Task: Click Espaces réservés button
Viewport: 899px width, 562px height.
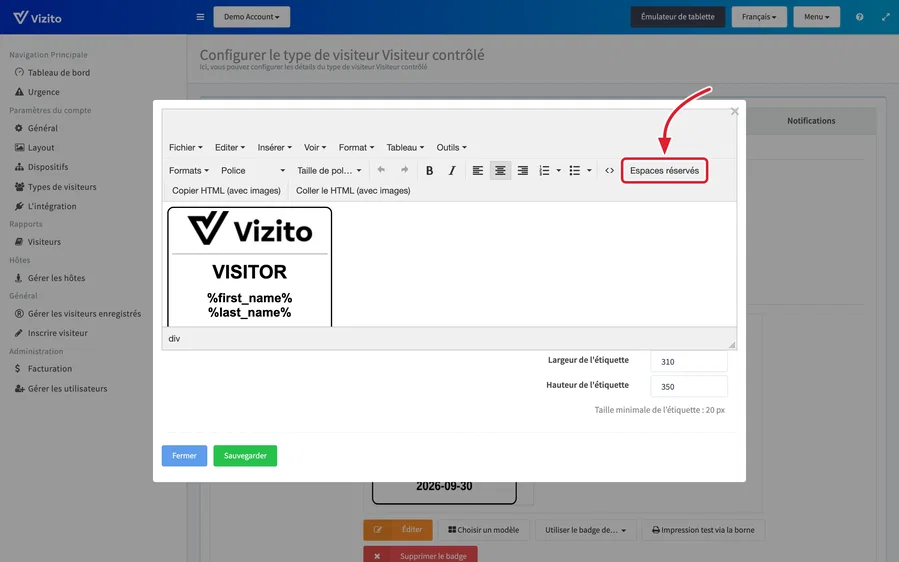Action: click(x=665, y=170)
